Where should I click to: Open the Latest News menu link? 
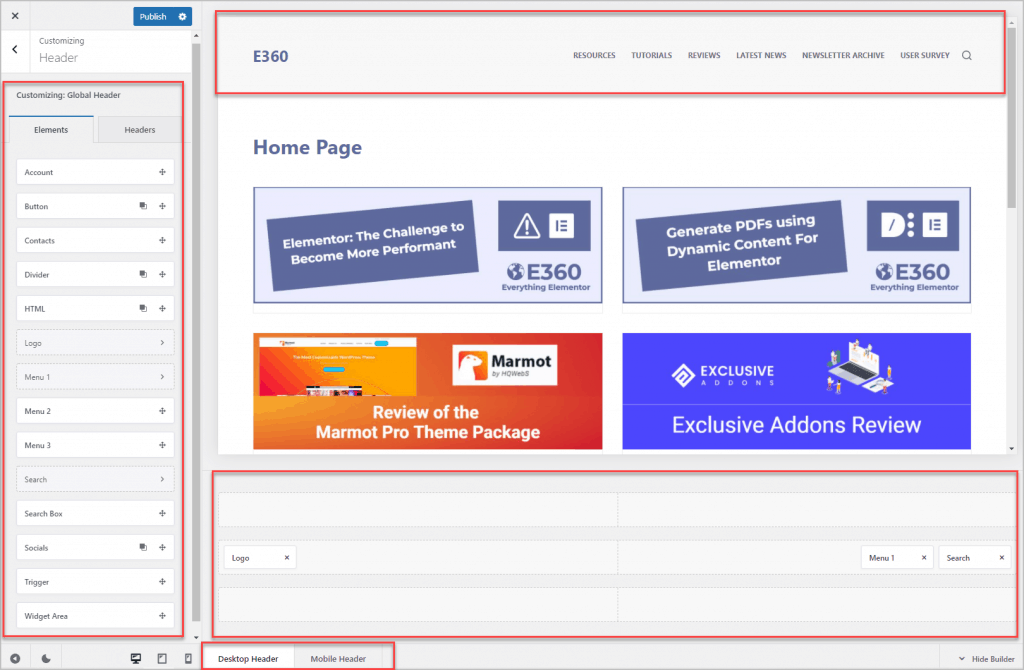761,56
